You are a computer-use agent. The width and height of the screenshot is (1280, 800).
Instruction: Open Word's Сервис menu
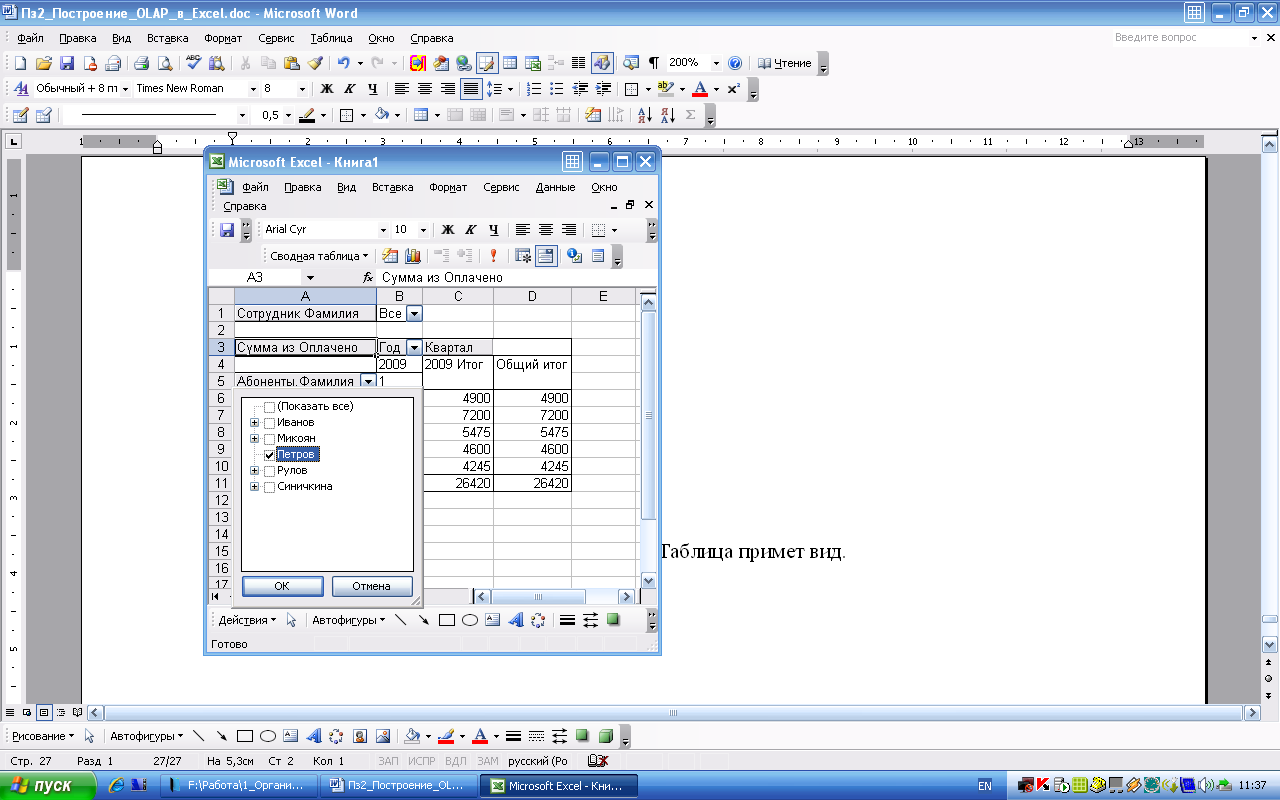[276, 38]
